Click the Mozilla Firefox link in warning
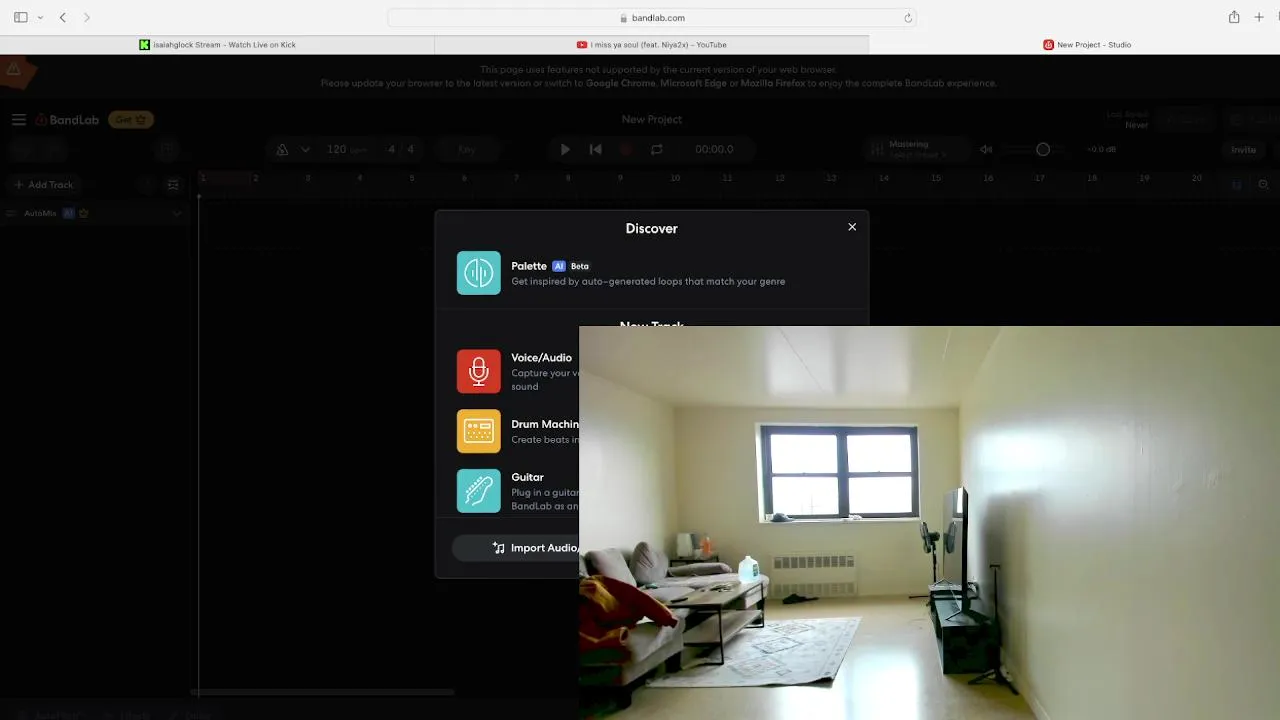Viewport: 1280px width, 720px height. coord(772,83)
